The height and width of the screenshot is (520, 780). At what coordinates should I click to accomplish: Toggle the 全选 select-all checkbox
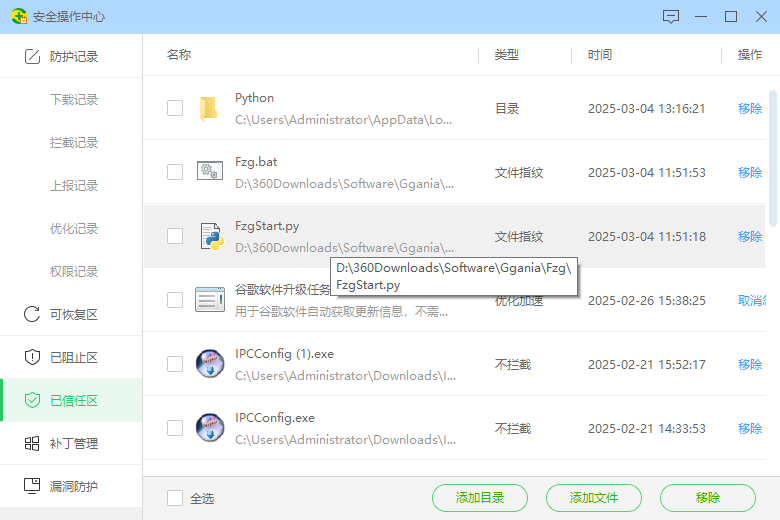(175, 498)
